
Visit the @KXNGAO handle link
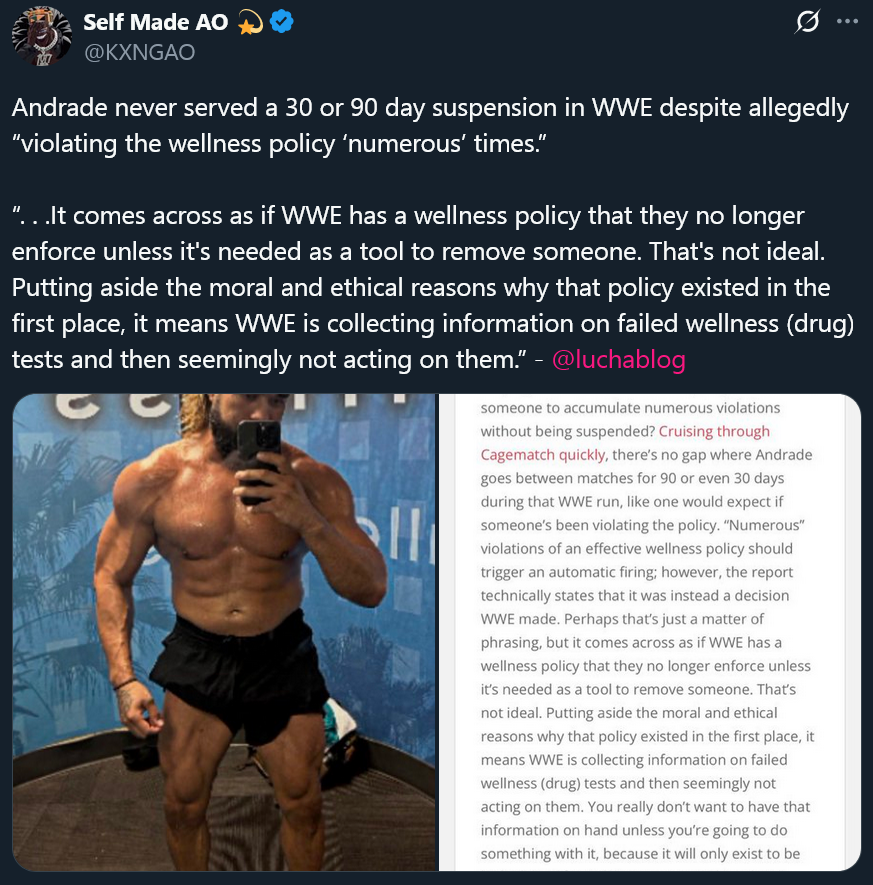[x=139, y=52]
